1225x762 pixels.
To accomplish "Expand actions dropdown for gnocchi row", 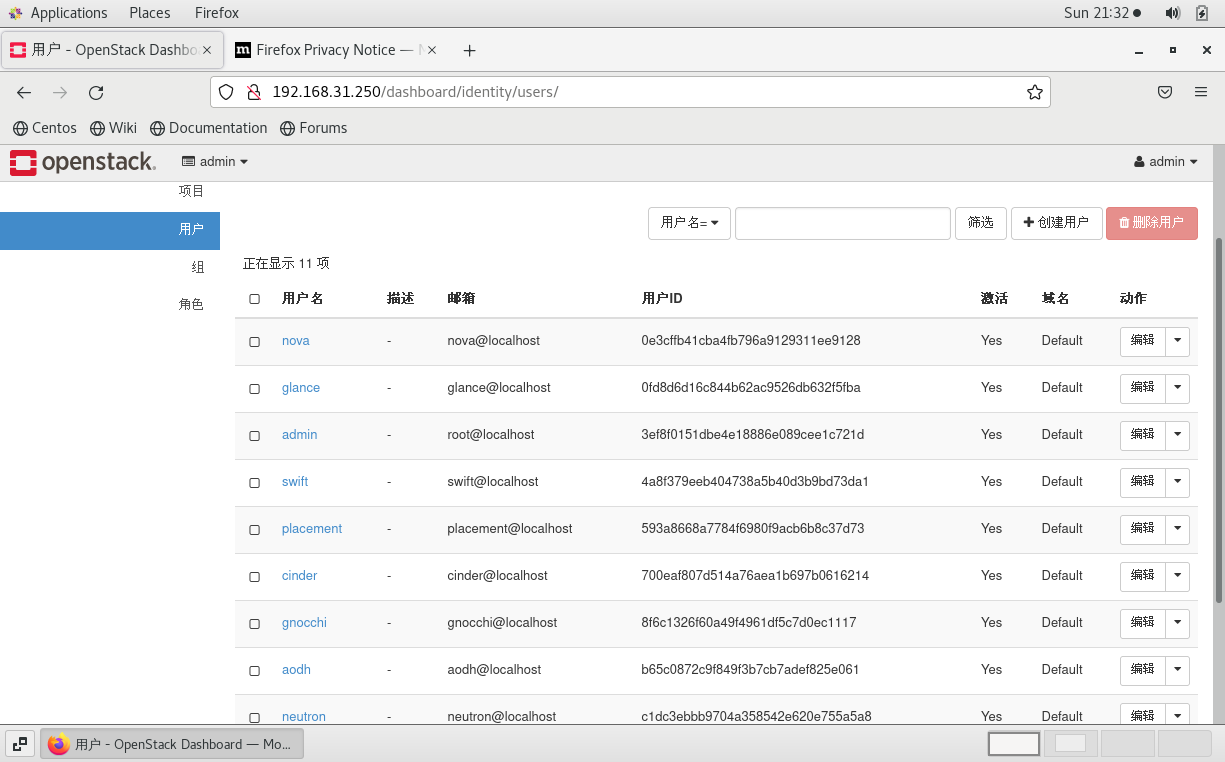I will pyautogui.click(x=1178, y=623).
